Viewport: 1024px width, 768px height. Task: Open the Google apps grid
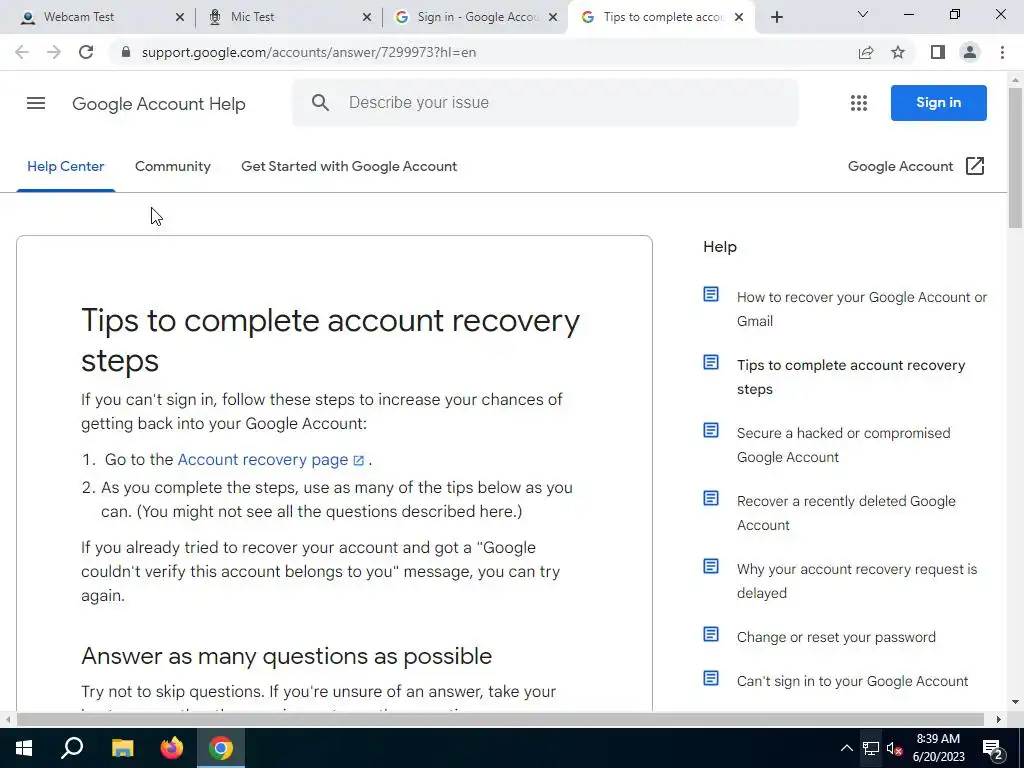pyautogui.click(x=859, y=103)
